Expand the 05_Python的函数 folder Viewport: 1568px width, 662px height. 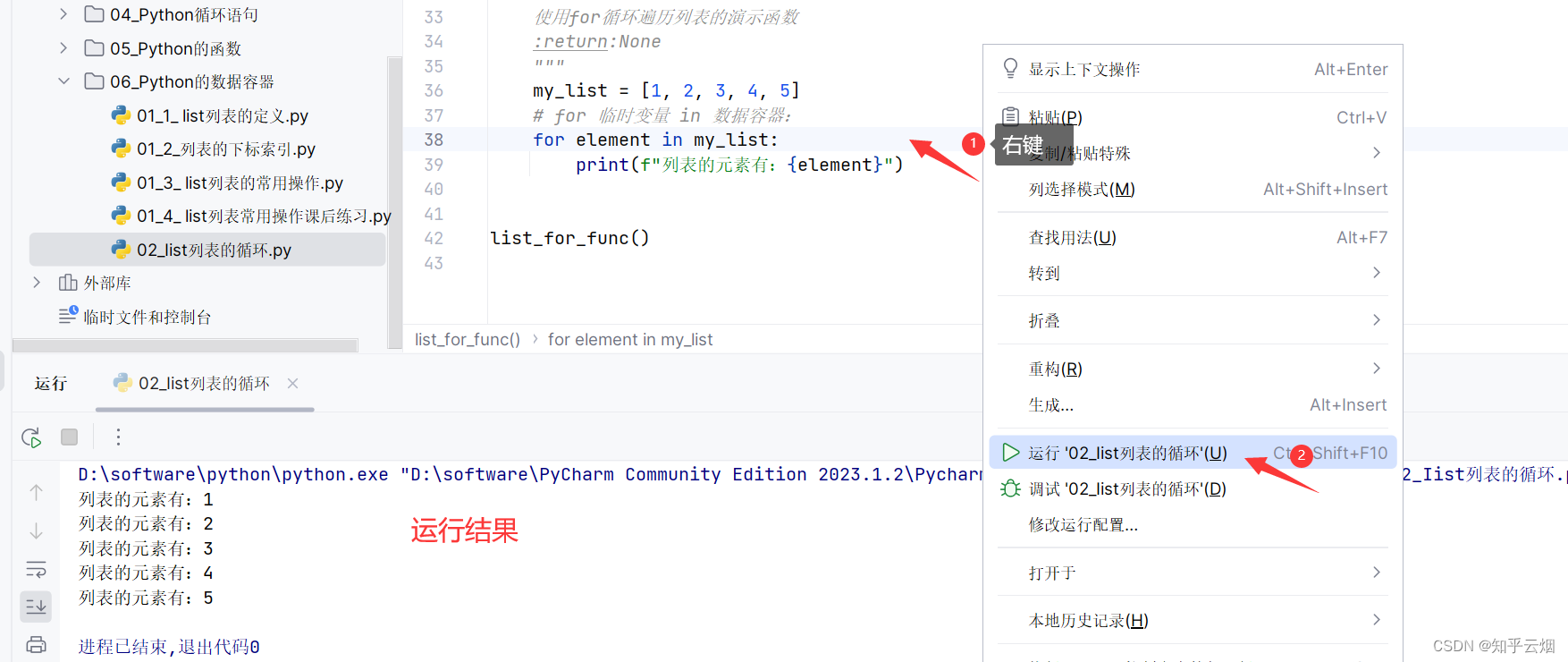63,47
